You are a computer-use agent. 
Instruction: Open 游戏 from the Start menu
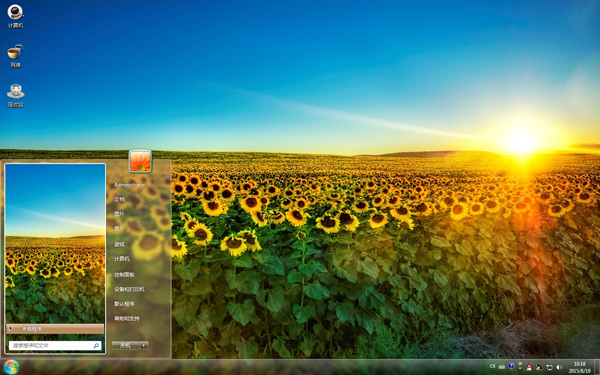click(x=119, y=244)
